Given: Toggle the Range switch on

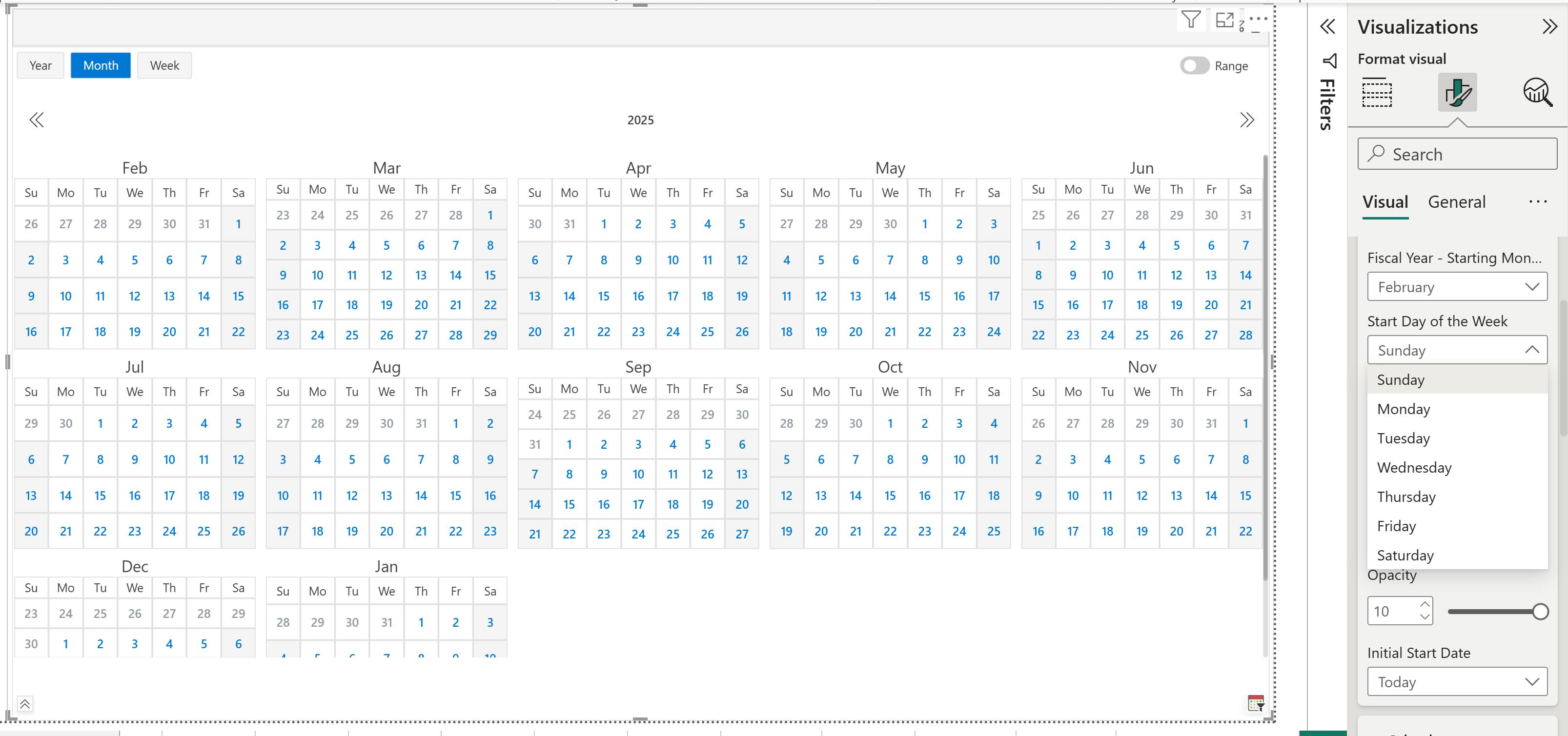Looking at the screenshot, I should point(1194,66).
